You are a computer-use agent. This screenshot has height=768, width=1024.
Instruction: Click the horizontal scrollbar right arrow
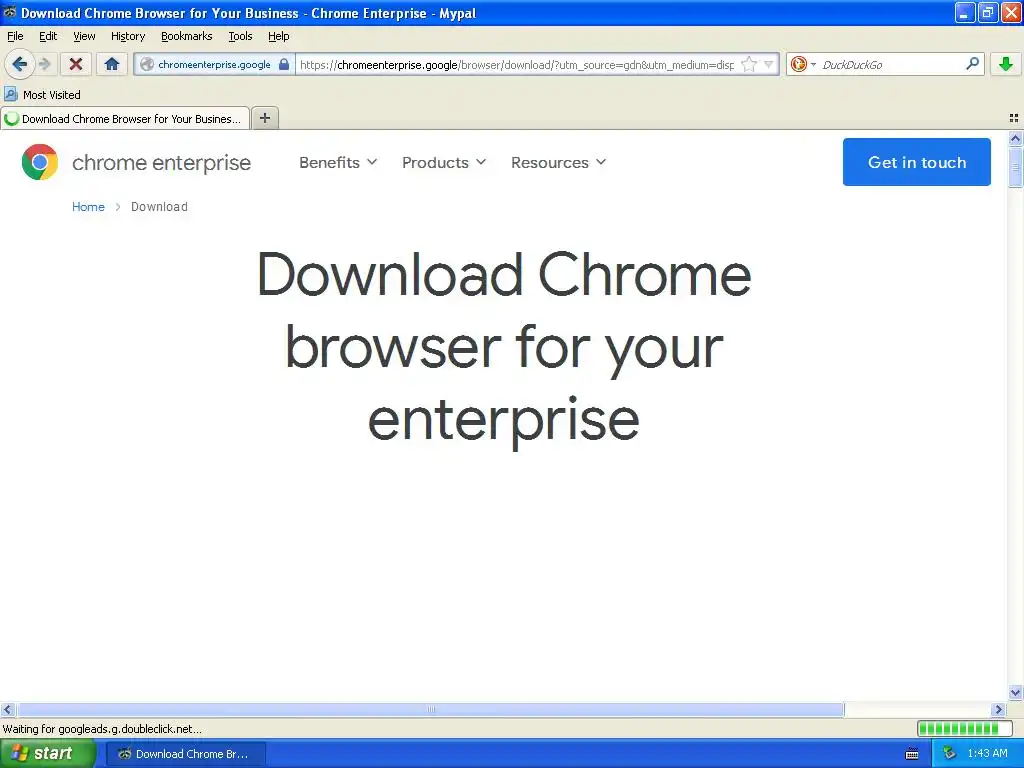[999, 709]
